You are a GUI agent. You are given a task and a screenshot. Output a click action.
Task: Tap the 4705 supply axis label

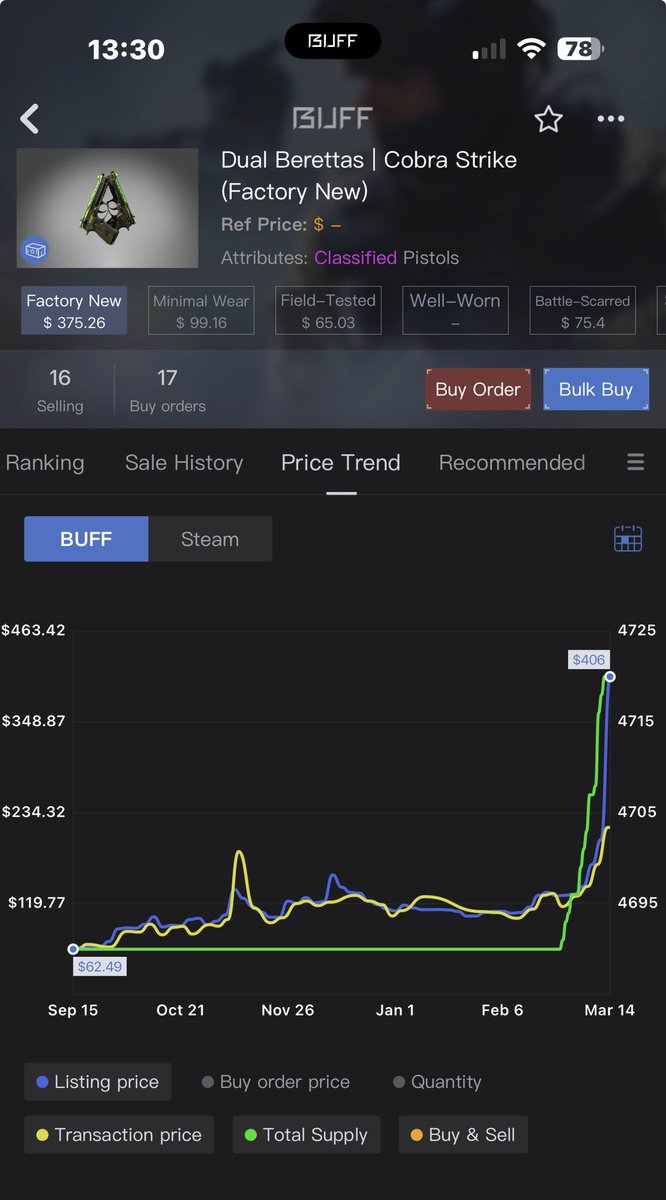point(638,811)
